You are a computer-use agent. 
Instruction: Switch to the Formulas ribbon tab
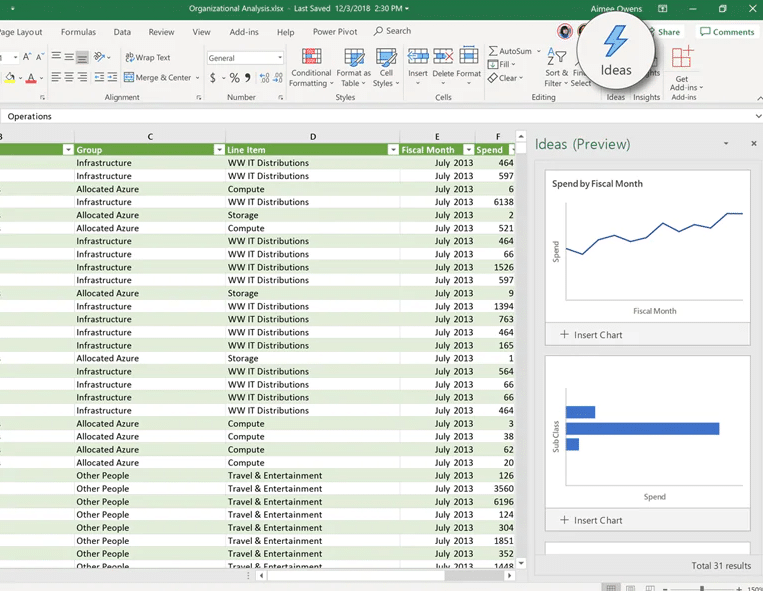[78, 32]
